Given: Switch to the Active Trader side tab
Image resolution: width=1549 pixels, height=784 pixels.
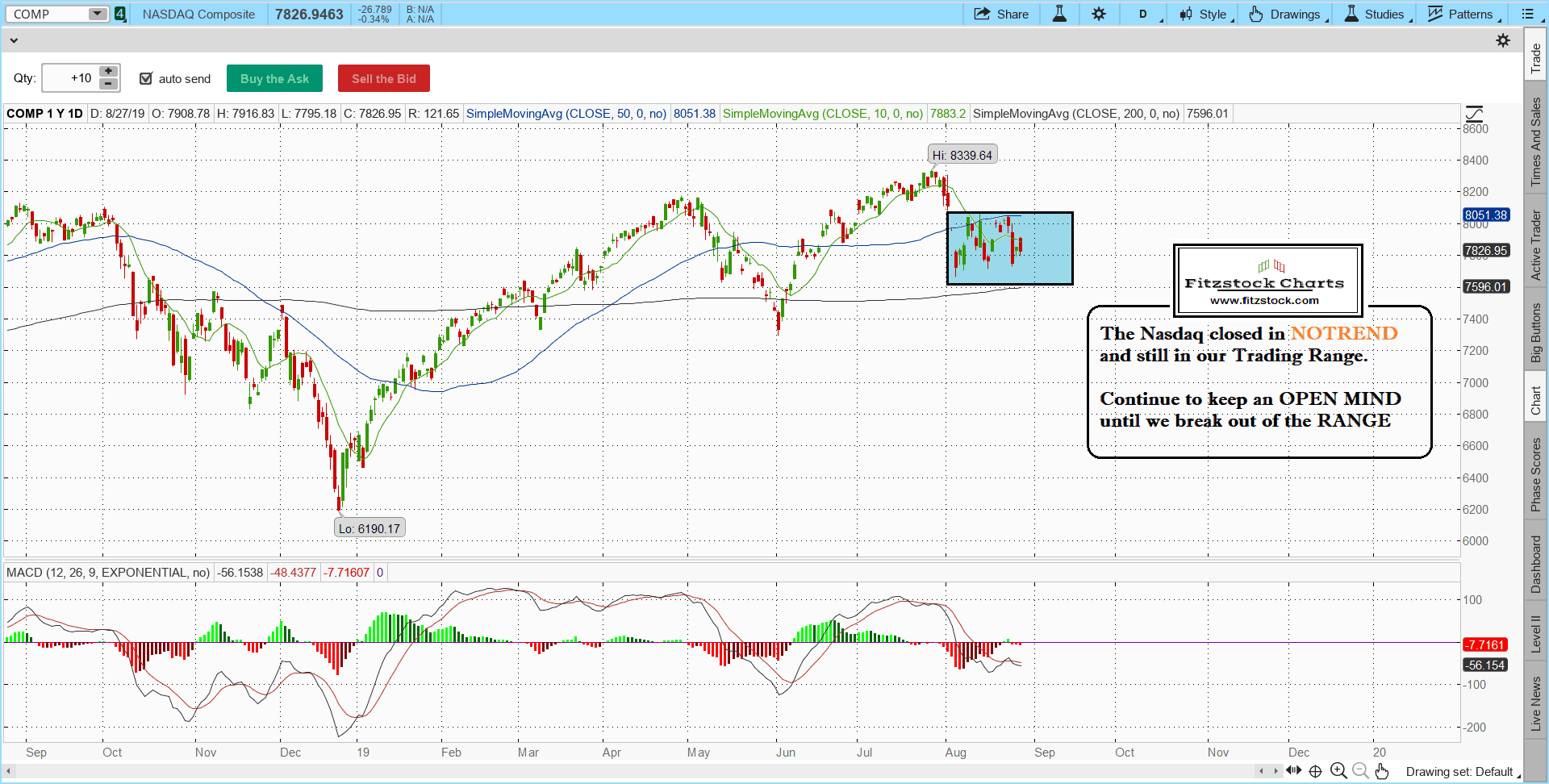Looking at the screenshot, I should 1536,245.
